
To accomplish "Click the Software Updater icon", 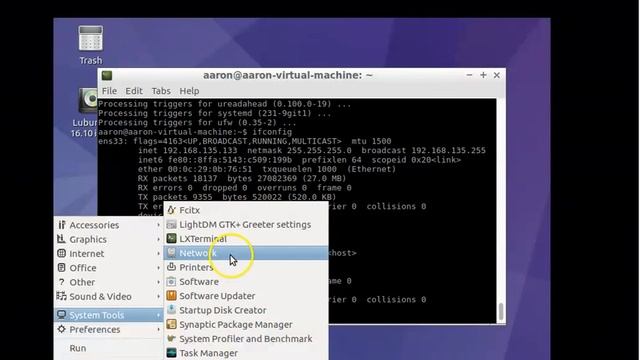I will click(171, 296).
